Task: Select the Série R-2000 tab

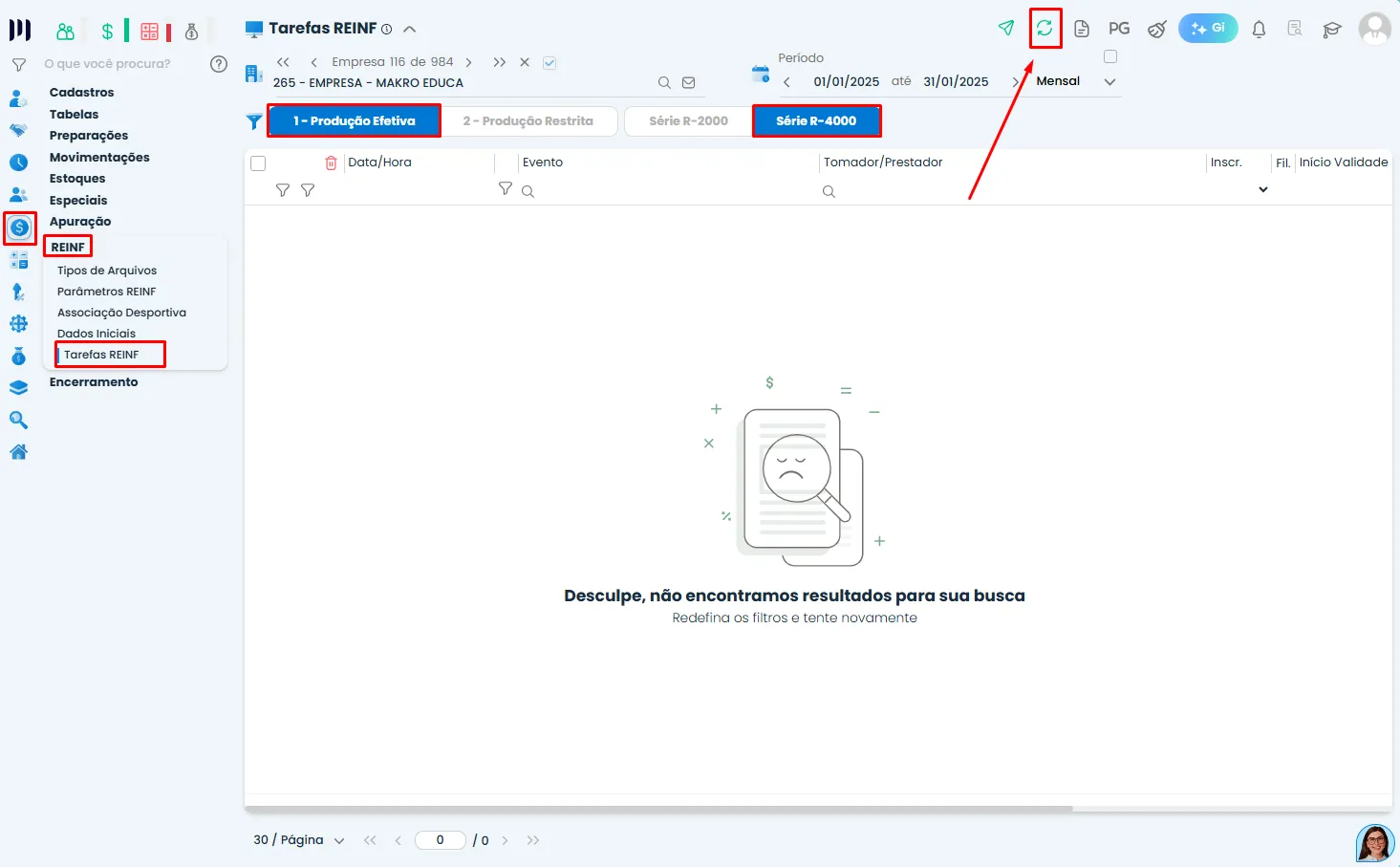Action: tap(688, 121)
